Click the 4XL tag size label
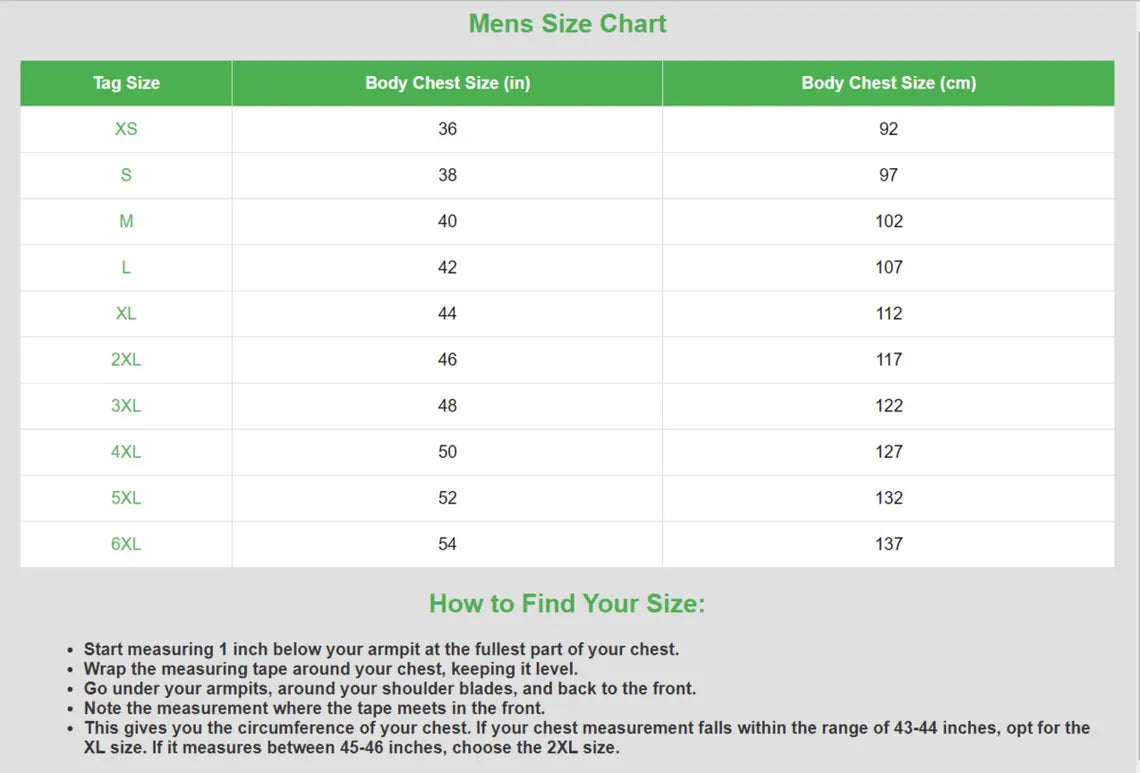This screenshot has width=1140, height=773. (126, 451)
